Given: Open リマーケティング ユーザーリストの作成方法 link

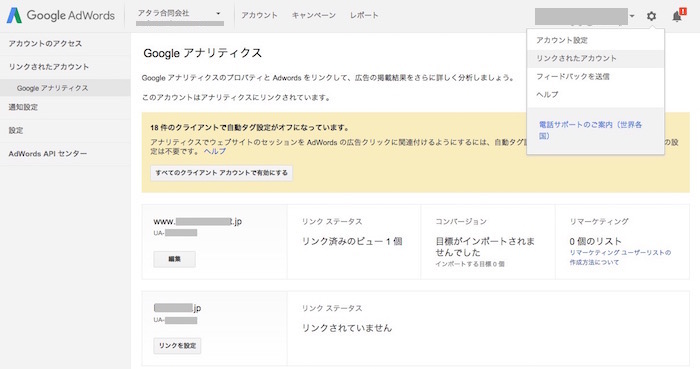Looking at the screenshot, I should point(620,257).
